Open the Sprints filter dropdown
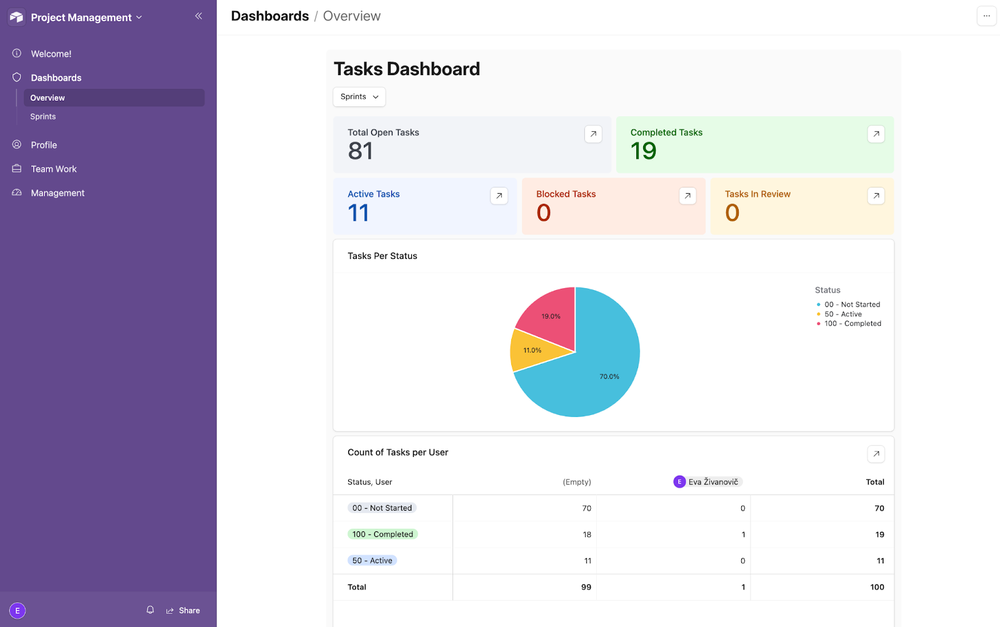 (359, 97)
